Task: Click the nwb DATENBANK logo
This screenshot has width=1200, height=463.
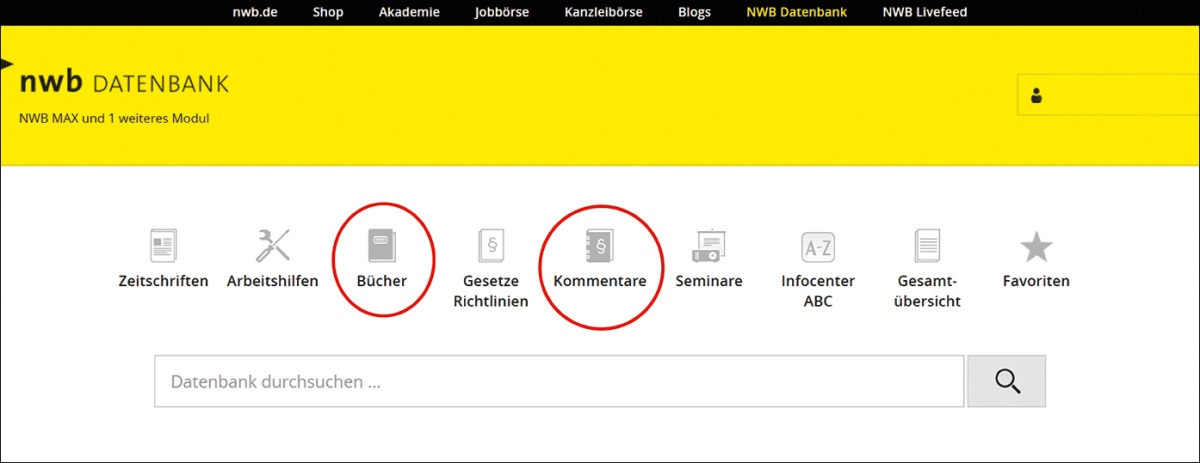Action: pos(124,83)
